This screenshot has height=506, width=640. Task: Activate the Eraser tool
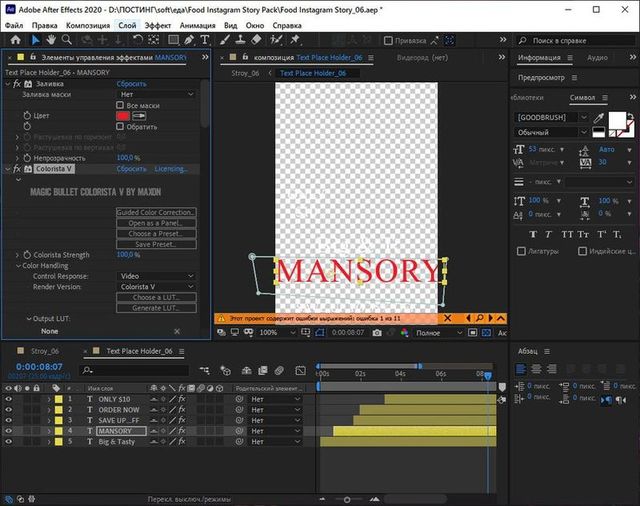point(256,41)
